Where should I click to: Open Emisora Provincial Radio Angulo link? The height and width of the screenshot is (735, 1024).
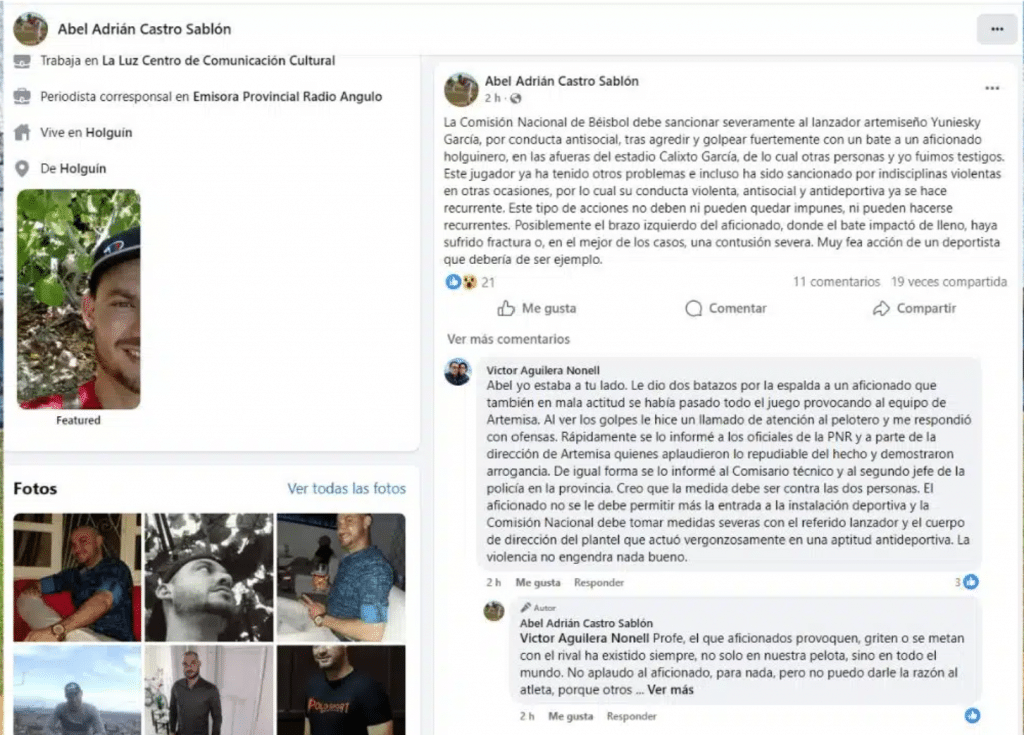pos(287,97)
